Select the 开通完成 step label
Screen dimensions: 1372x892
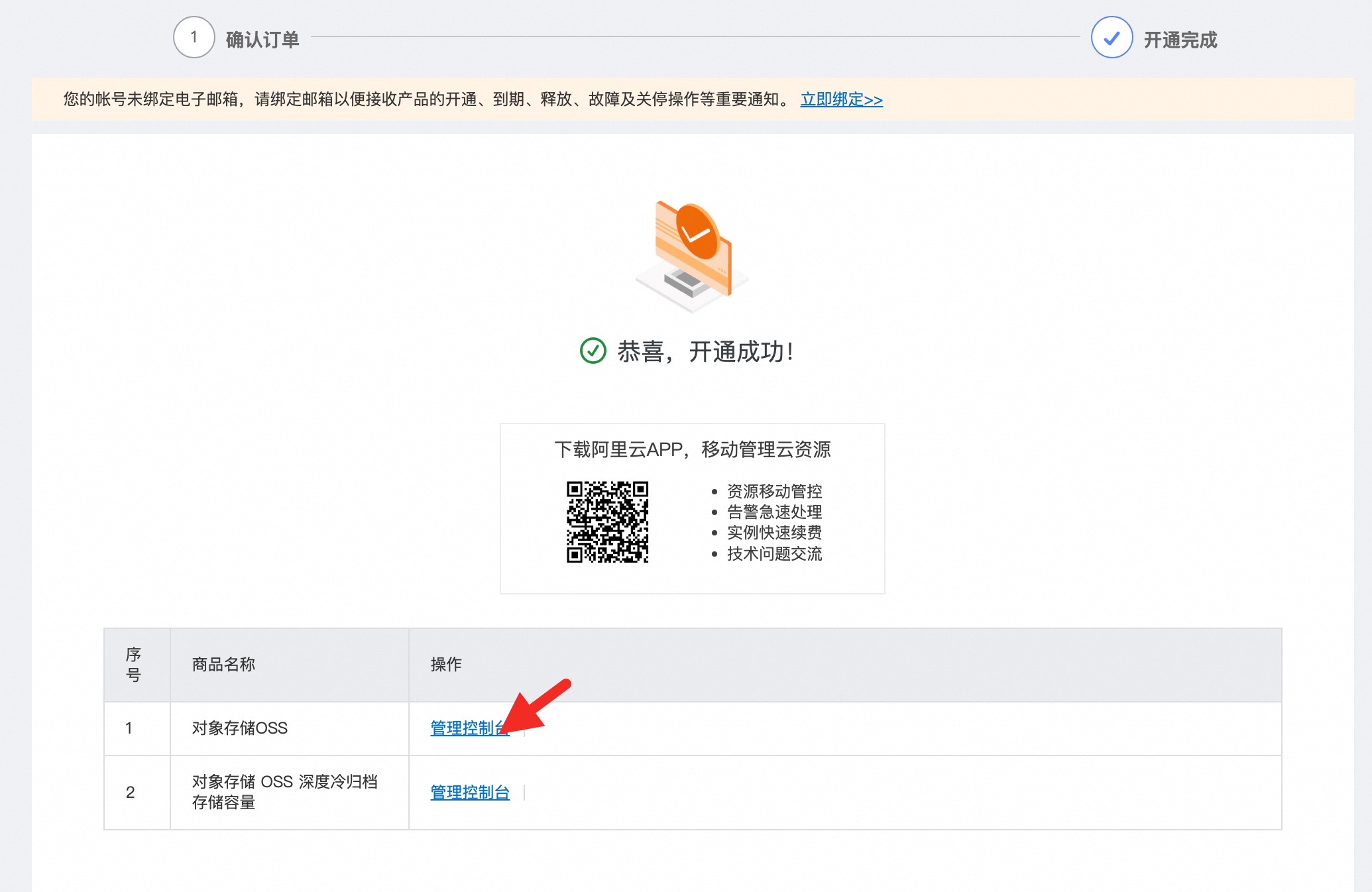[1180, 40]
